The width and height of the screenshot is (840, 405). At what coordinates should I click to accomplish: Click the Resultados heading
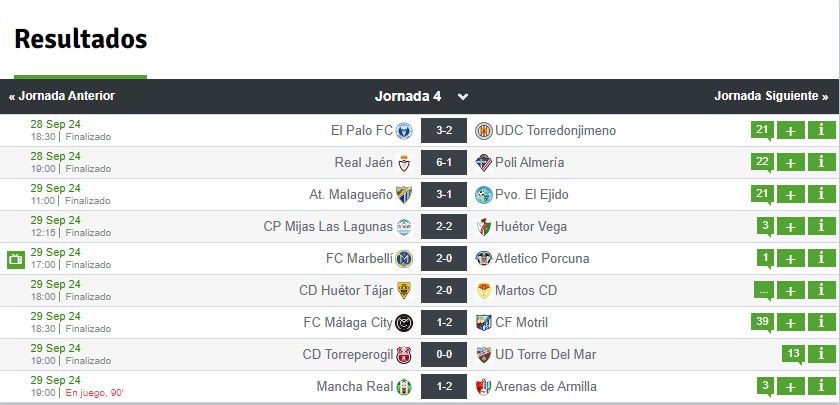pyautogui.click(x=81, y=39)
